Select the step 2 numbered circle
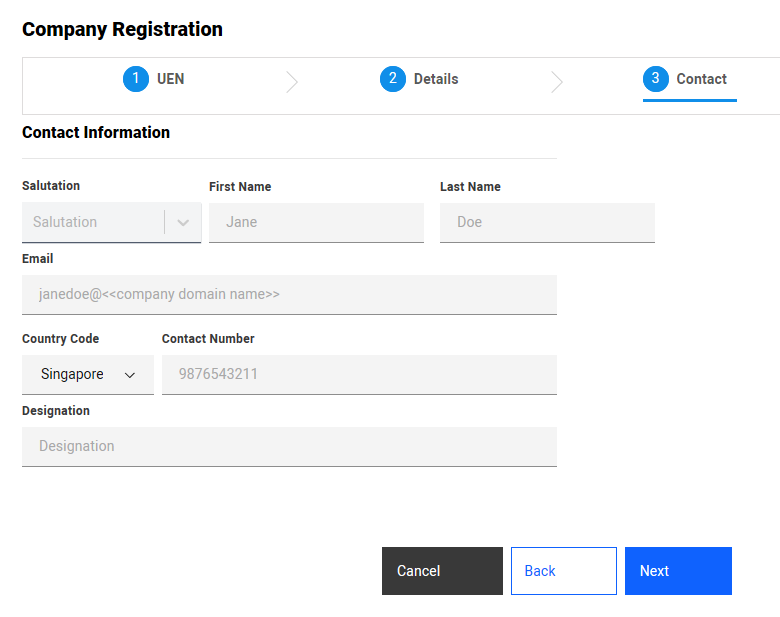780x617 pixels. [x=393, y=79]
